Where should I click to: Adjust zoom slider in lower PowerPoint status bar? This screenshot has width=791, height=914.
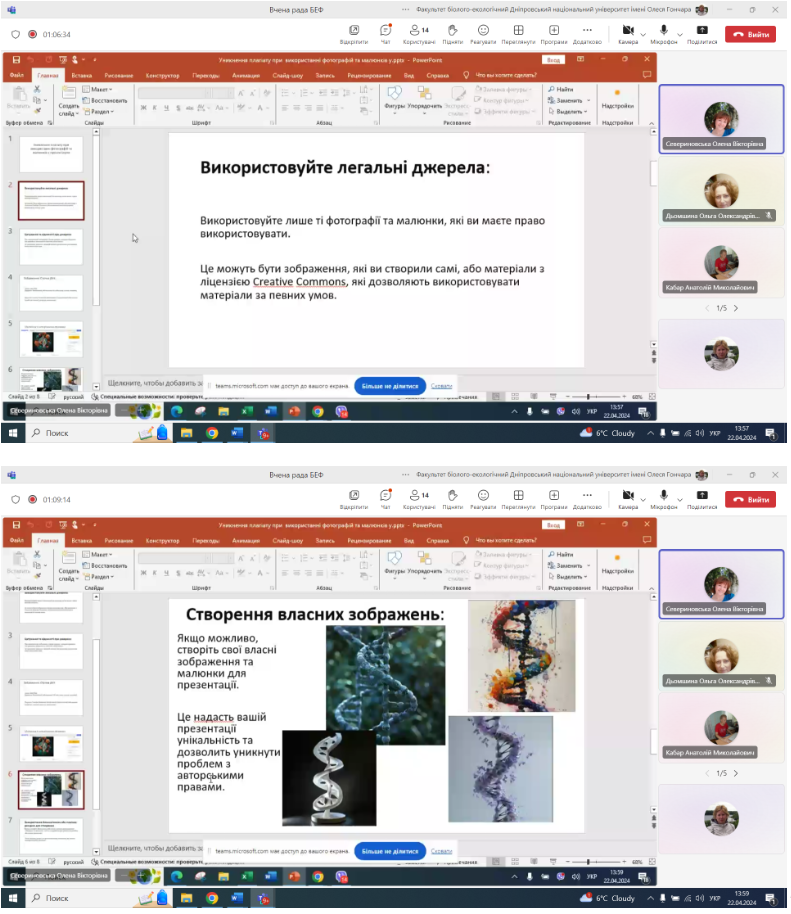pyautogui.click(x=595, y=862)
